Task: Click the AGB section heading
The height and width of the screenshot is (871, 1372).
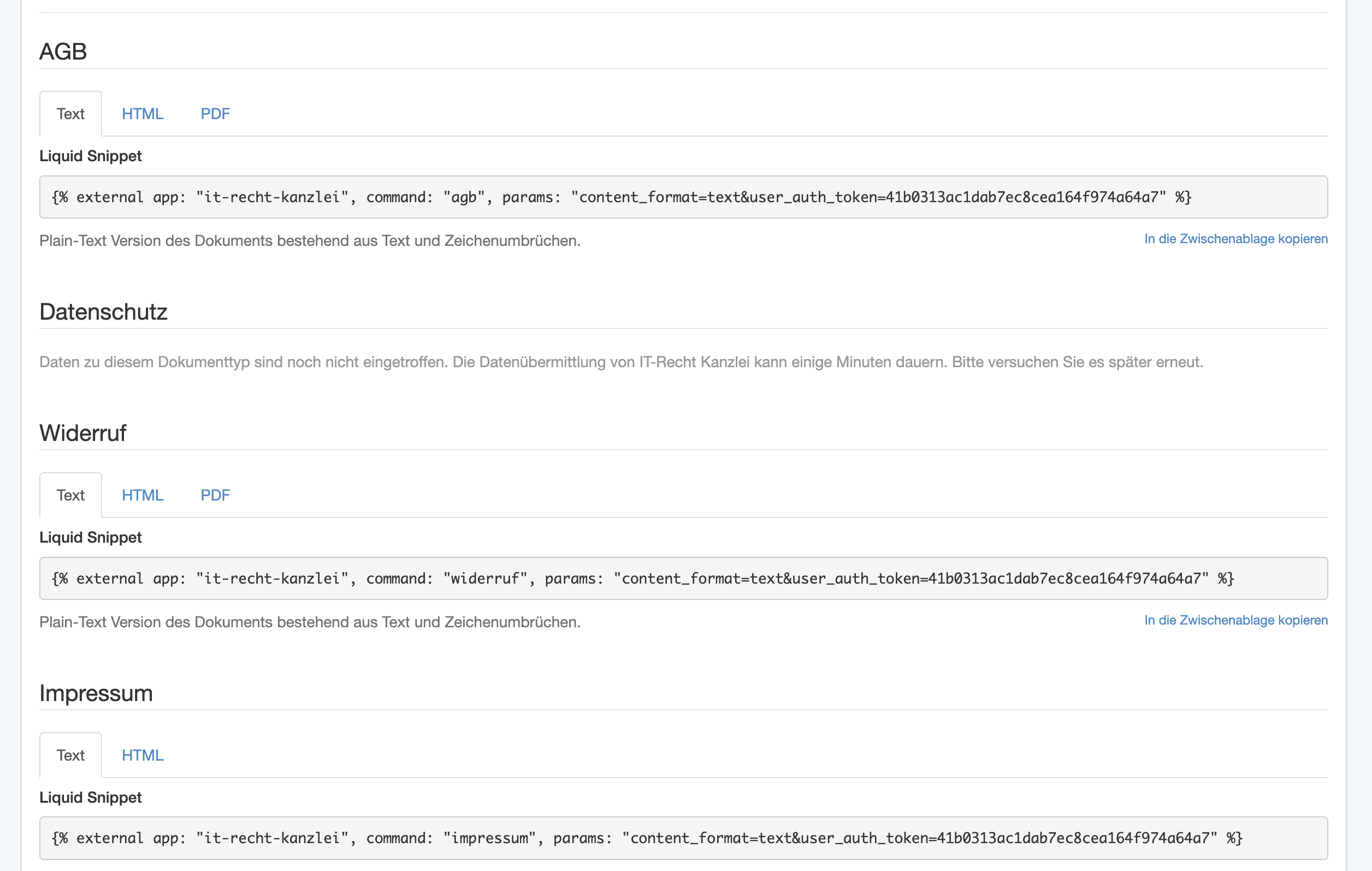Action: point(63,51)
